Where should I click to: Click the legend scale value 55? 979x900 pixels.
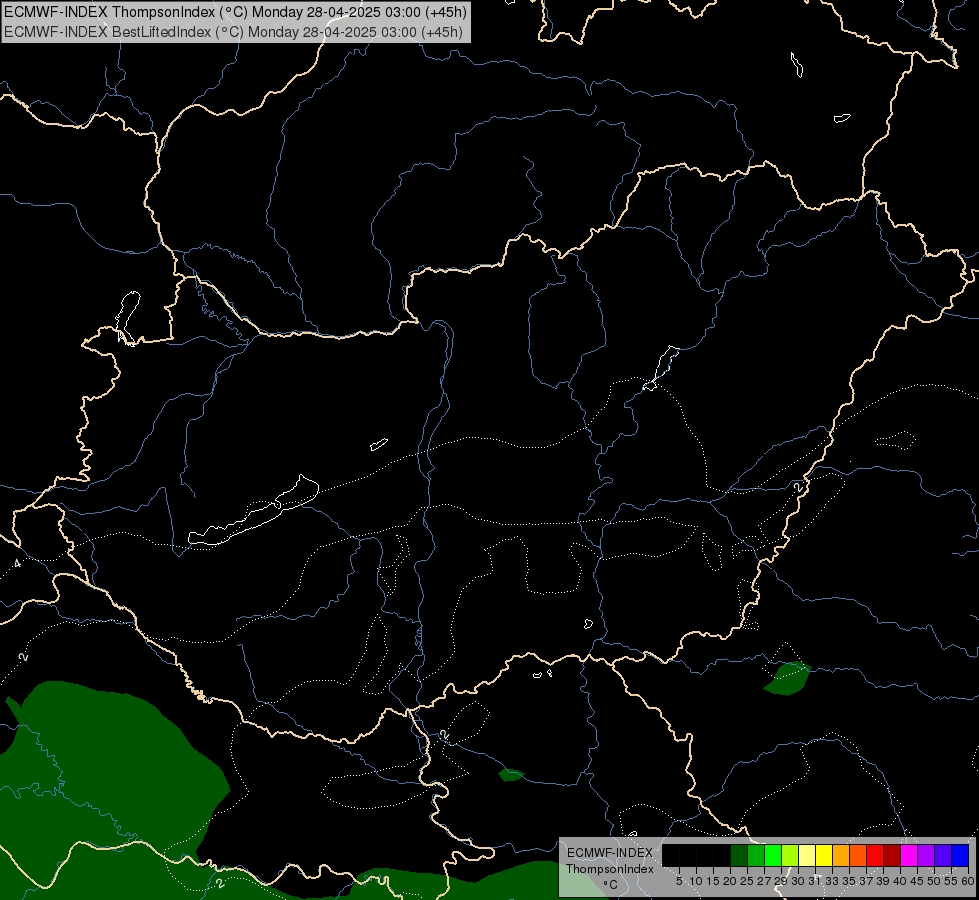click(x=951, y=881)
